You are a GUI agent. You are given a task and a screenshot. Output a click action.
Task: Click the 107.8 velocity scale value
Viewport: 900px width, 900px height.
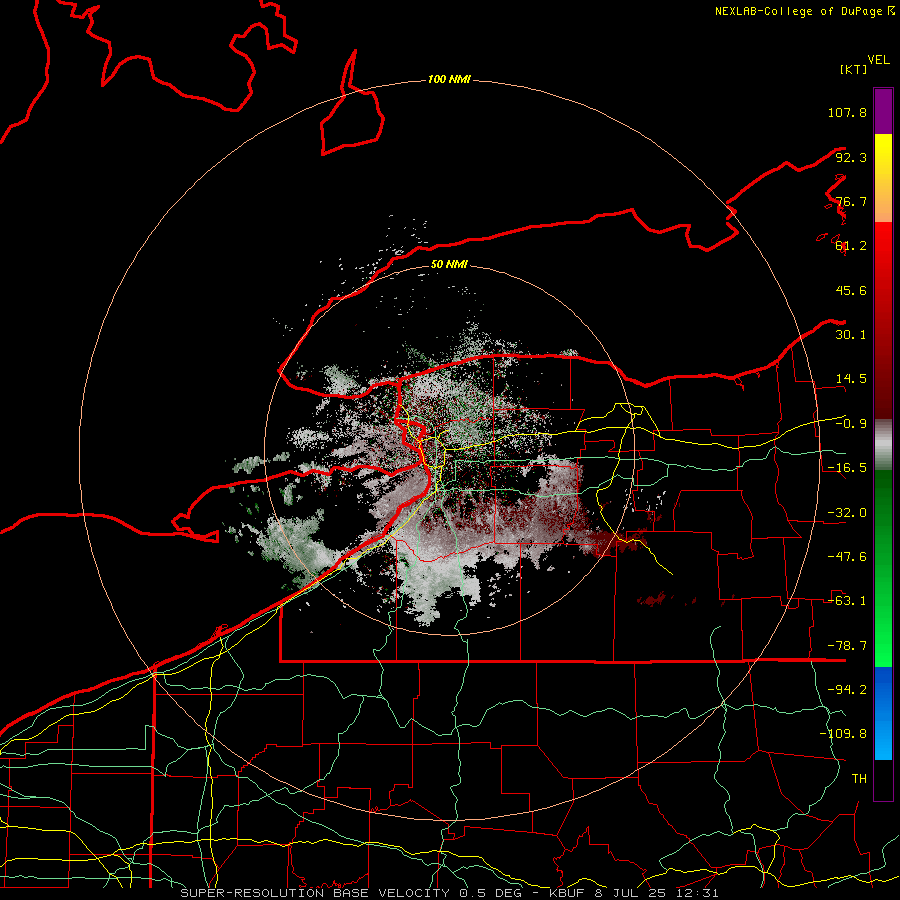coord(847,113)
